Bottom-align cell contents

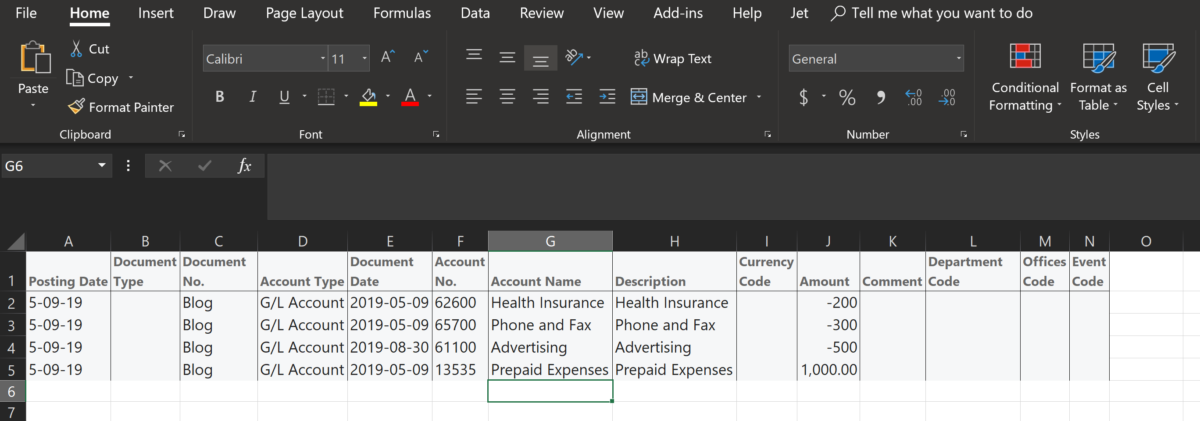click(x=540, y=58)
